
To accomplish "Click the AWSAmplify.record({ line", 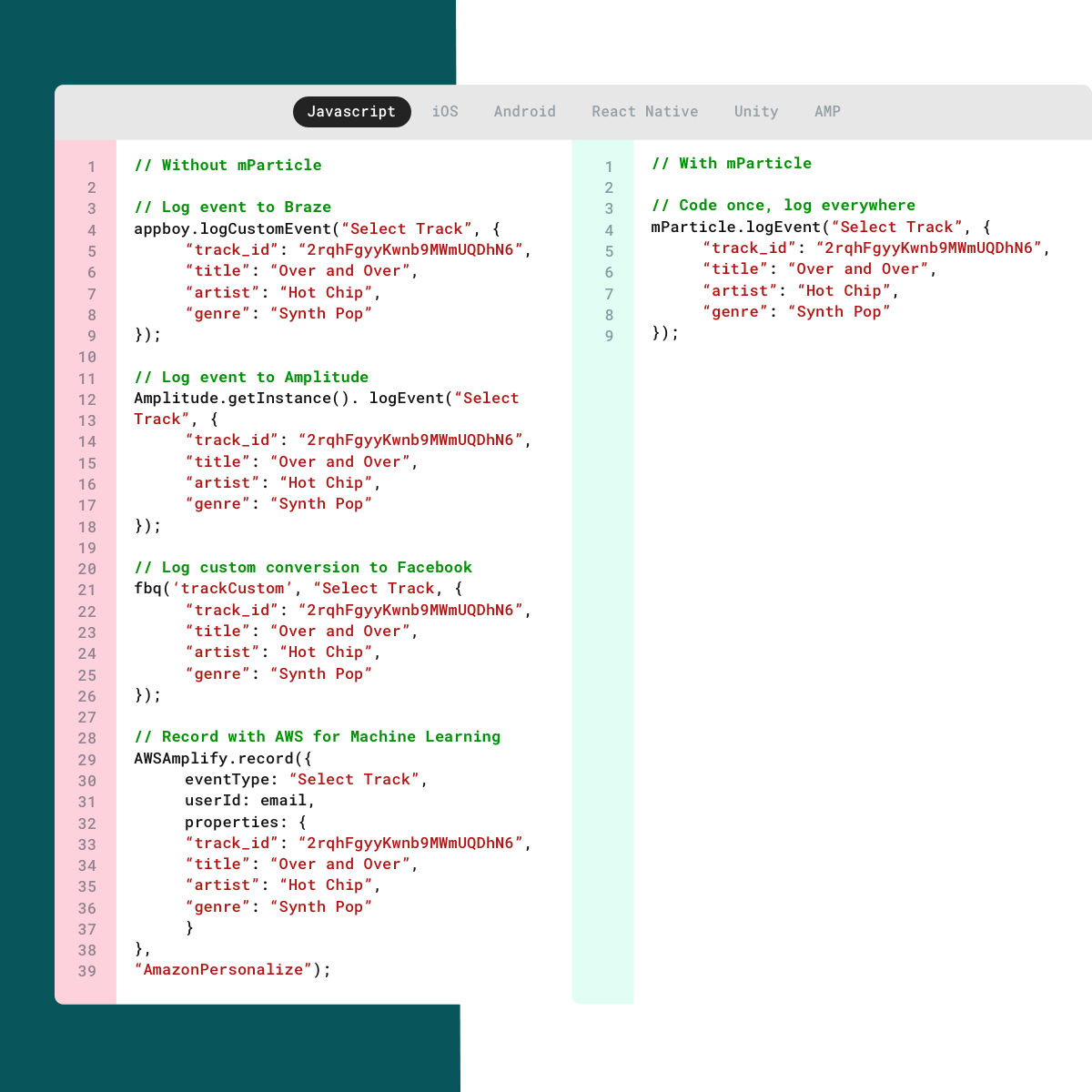I will click(x=223, y=758).
